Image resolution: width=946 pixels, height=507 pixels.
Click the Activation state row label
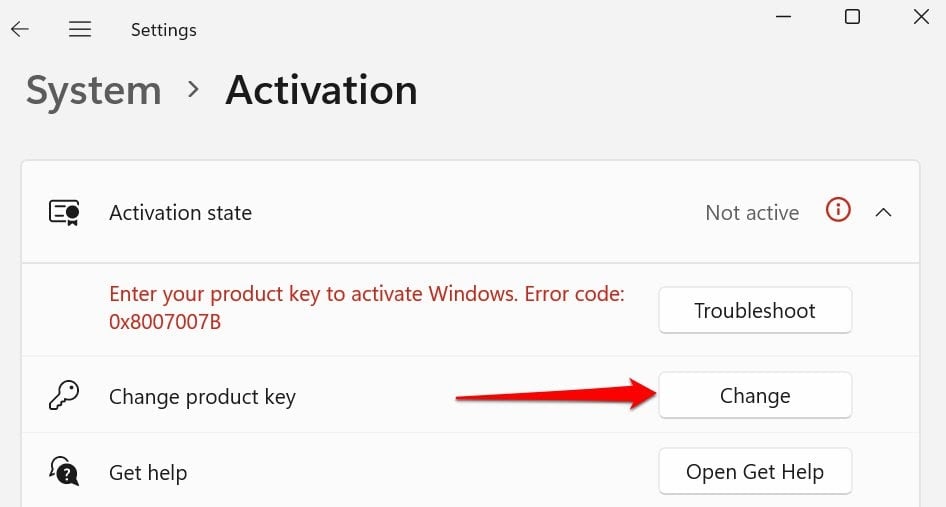(180, 213)
